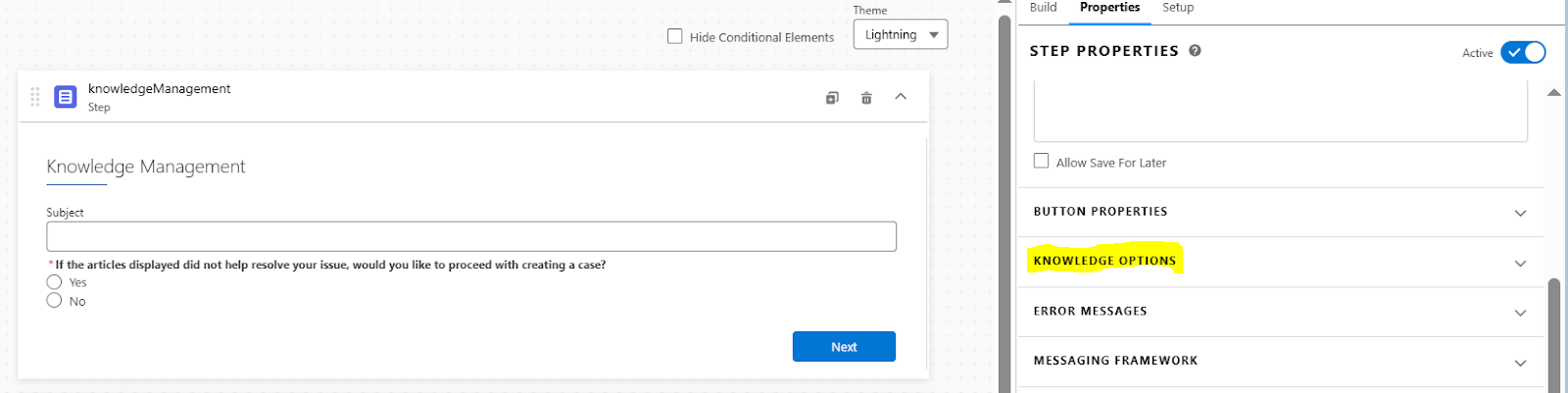Expand the Button Properties section

[x=1520, y=213]
